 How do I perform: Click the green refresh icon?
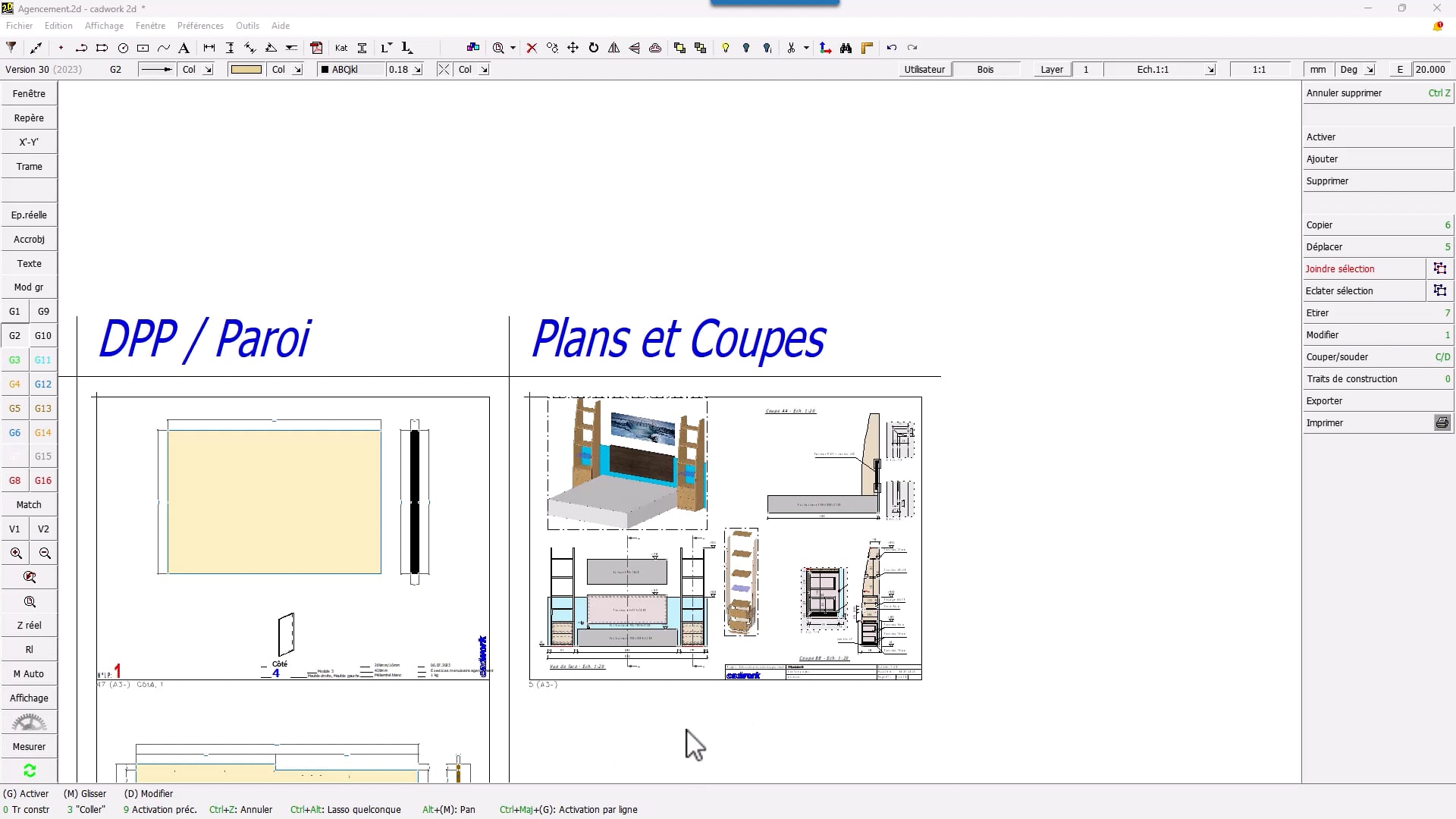coord(30,770)
